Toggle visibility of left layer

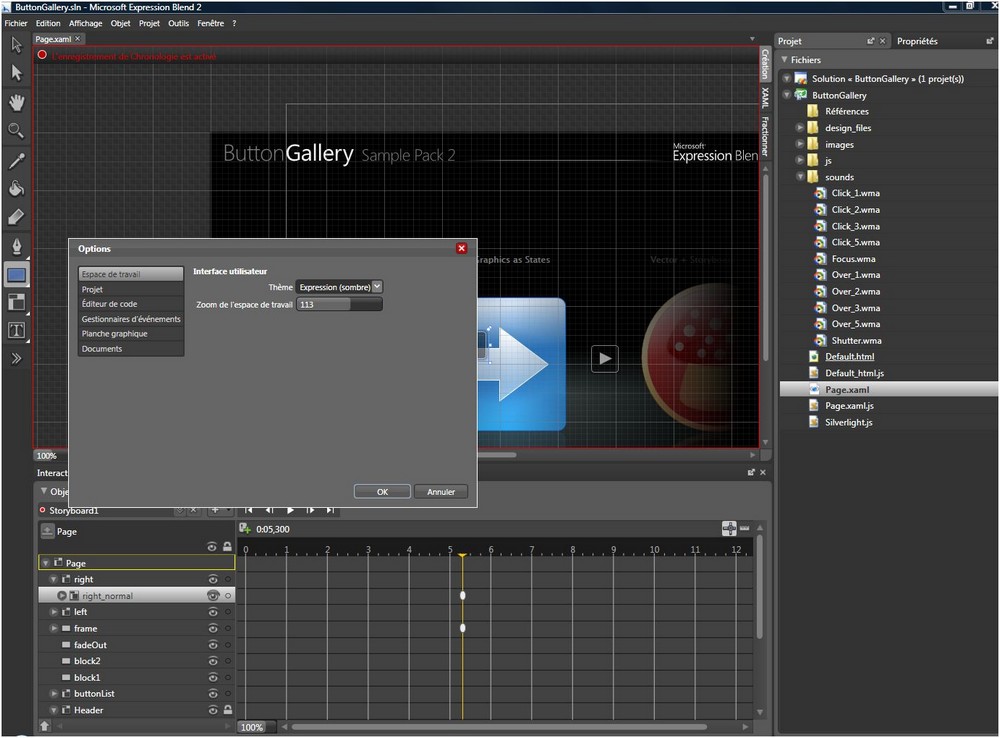(213, 612)
